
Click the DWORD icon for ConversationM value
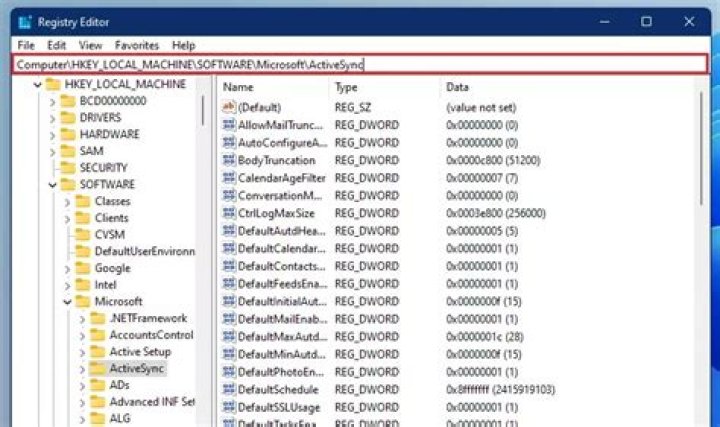coord(229,195)
